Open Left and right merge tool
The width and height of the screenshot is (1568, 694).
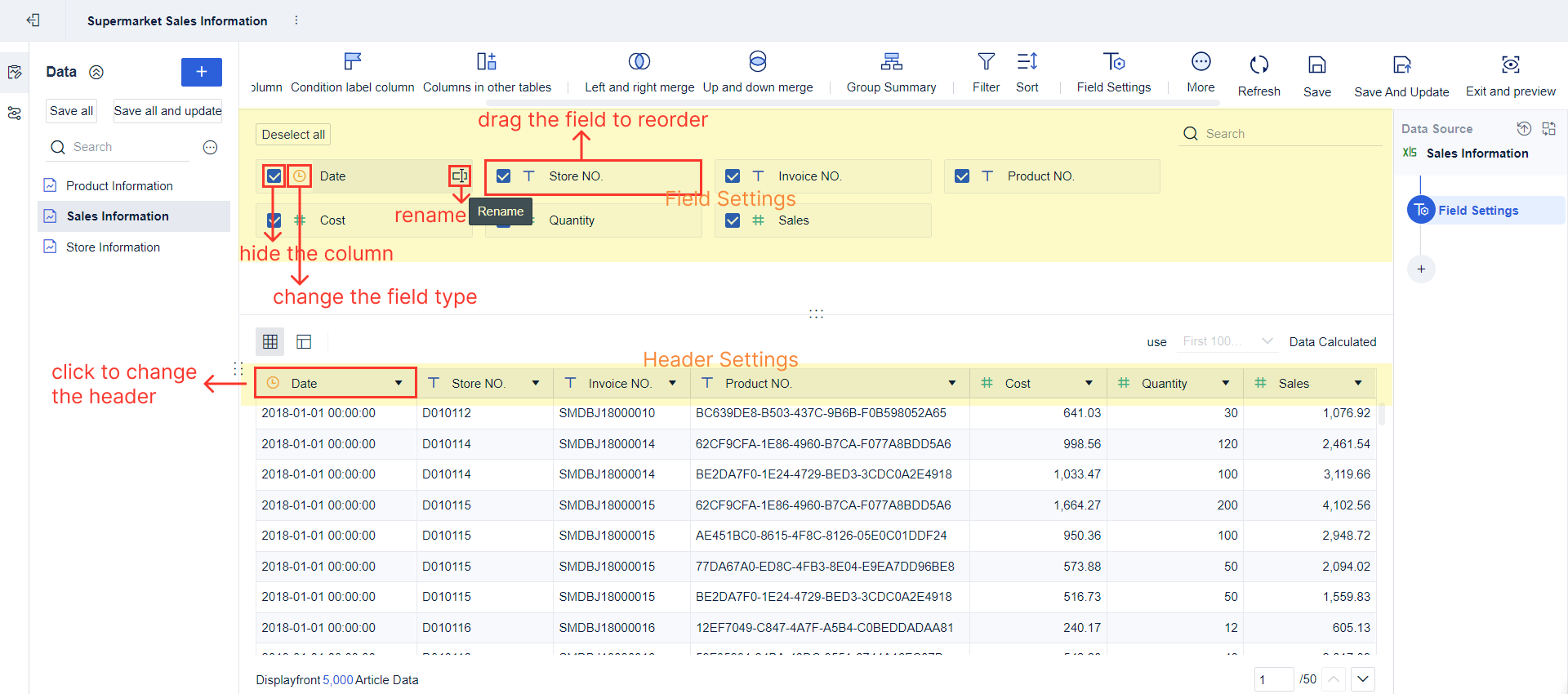pos(639,62)
